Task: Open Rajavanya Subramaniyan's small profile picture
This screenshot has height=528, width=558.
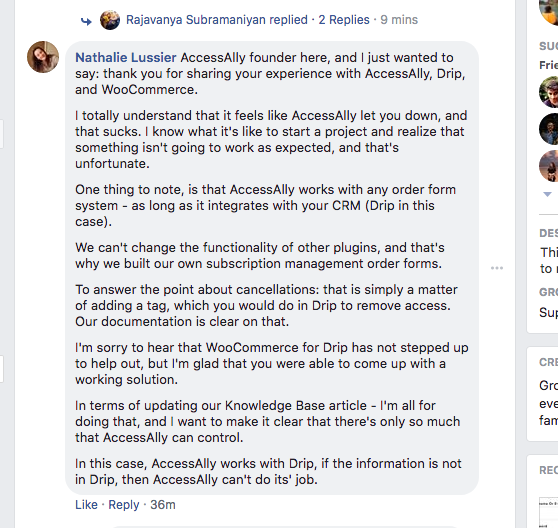Action: pos(110,20)
